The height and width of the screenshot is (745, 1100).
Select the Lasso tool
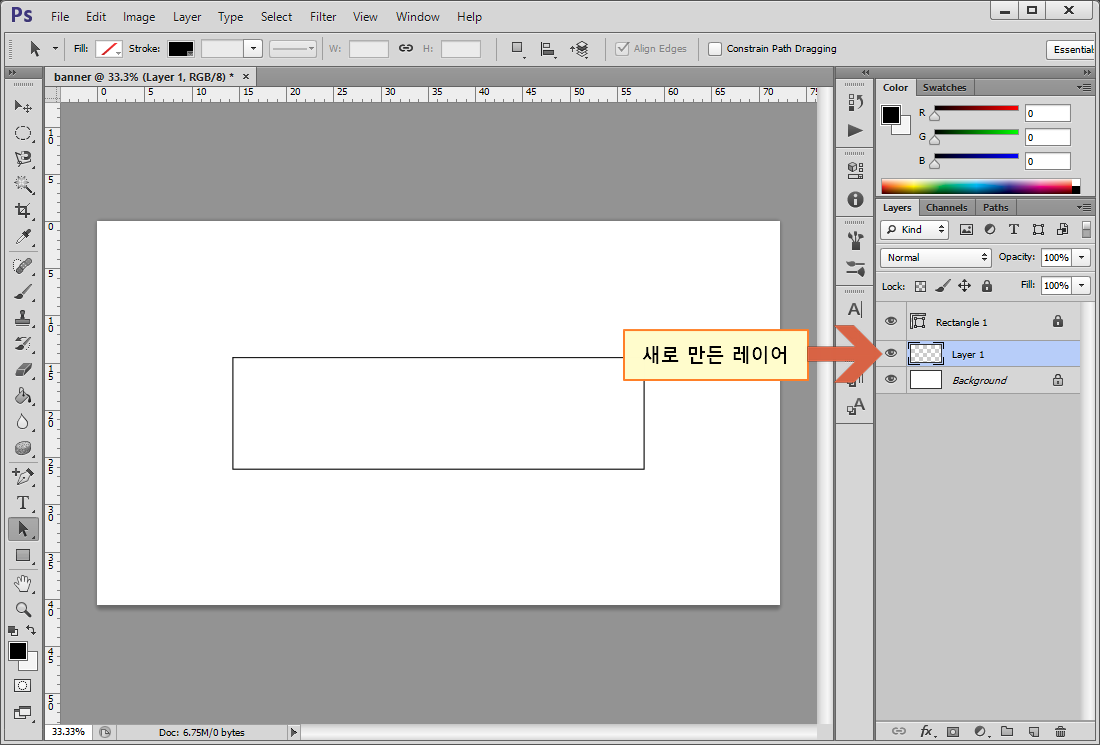coord(23,159)
